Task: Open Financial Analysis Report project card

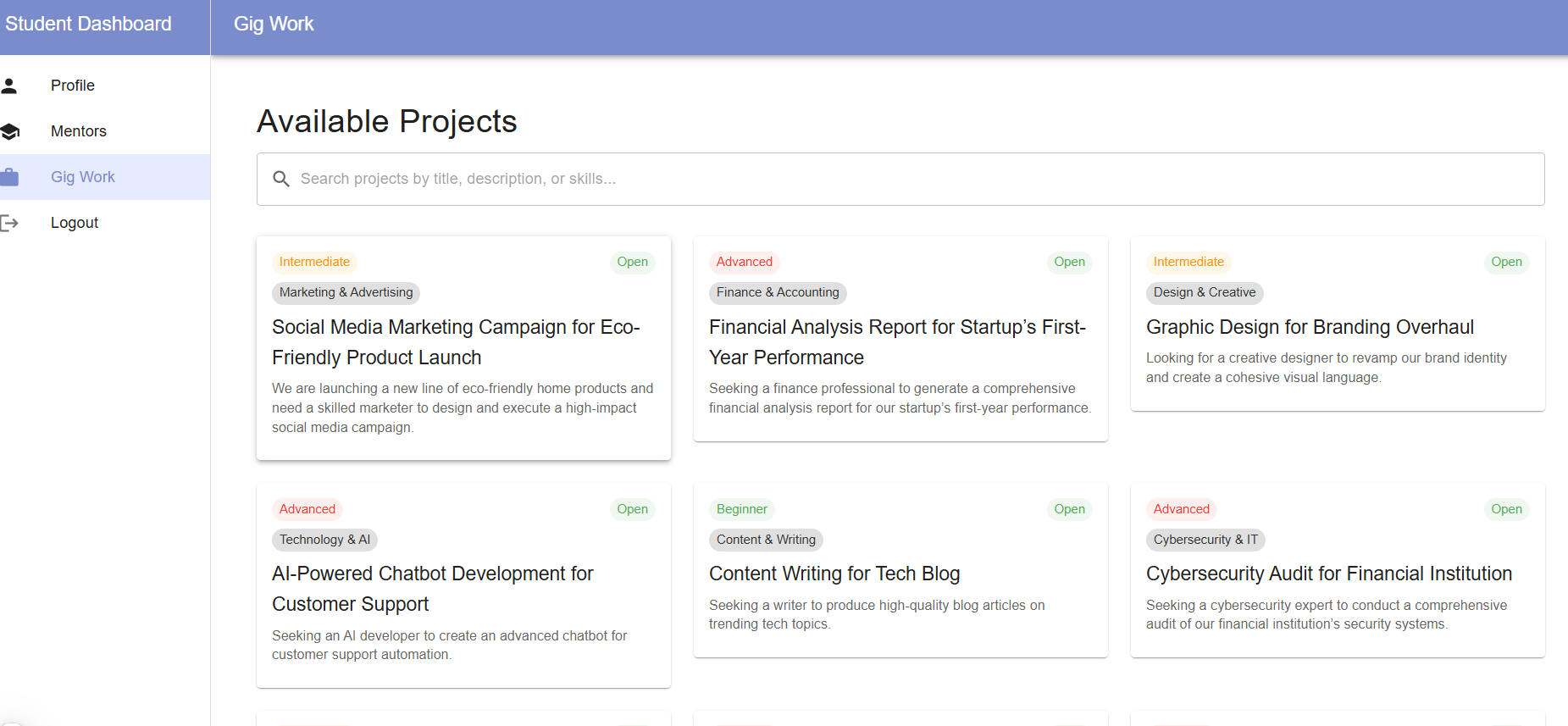Action: (897, 342)
